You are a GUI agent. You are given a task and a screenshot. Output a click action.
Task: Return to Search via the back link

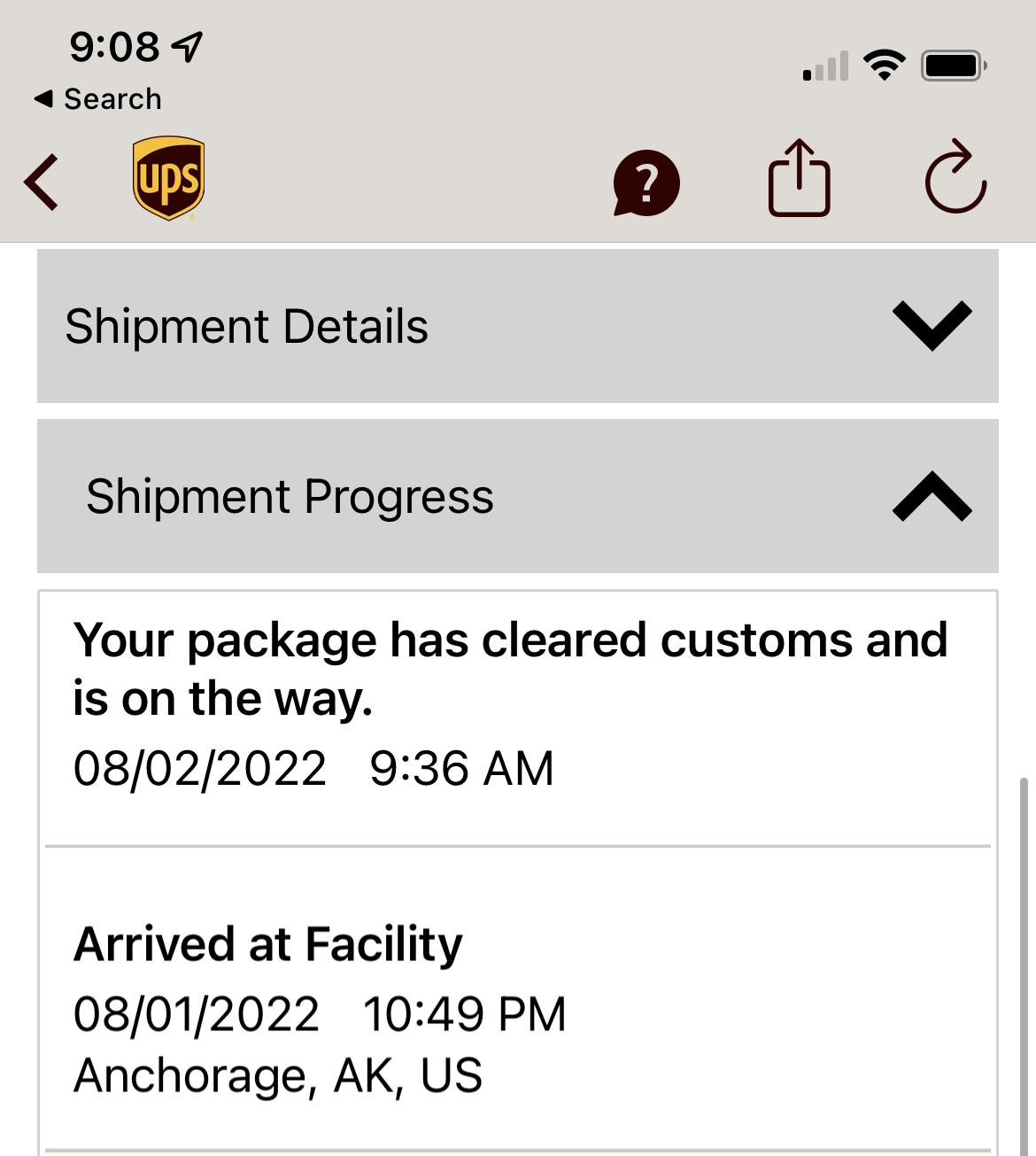[97, 99]
